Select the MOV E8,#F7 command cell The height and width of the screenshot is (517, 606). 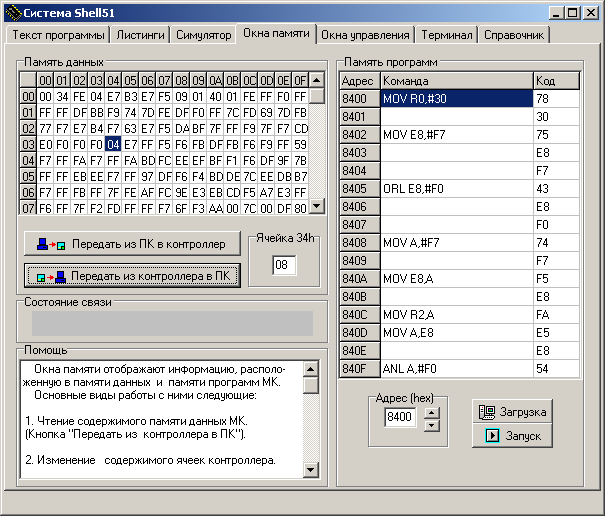pyautogui.click(x=457, y=134)
